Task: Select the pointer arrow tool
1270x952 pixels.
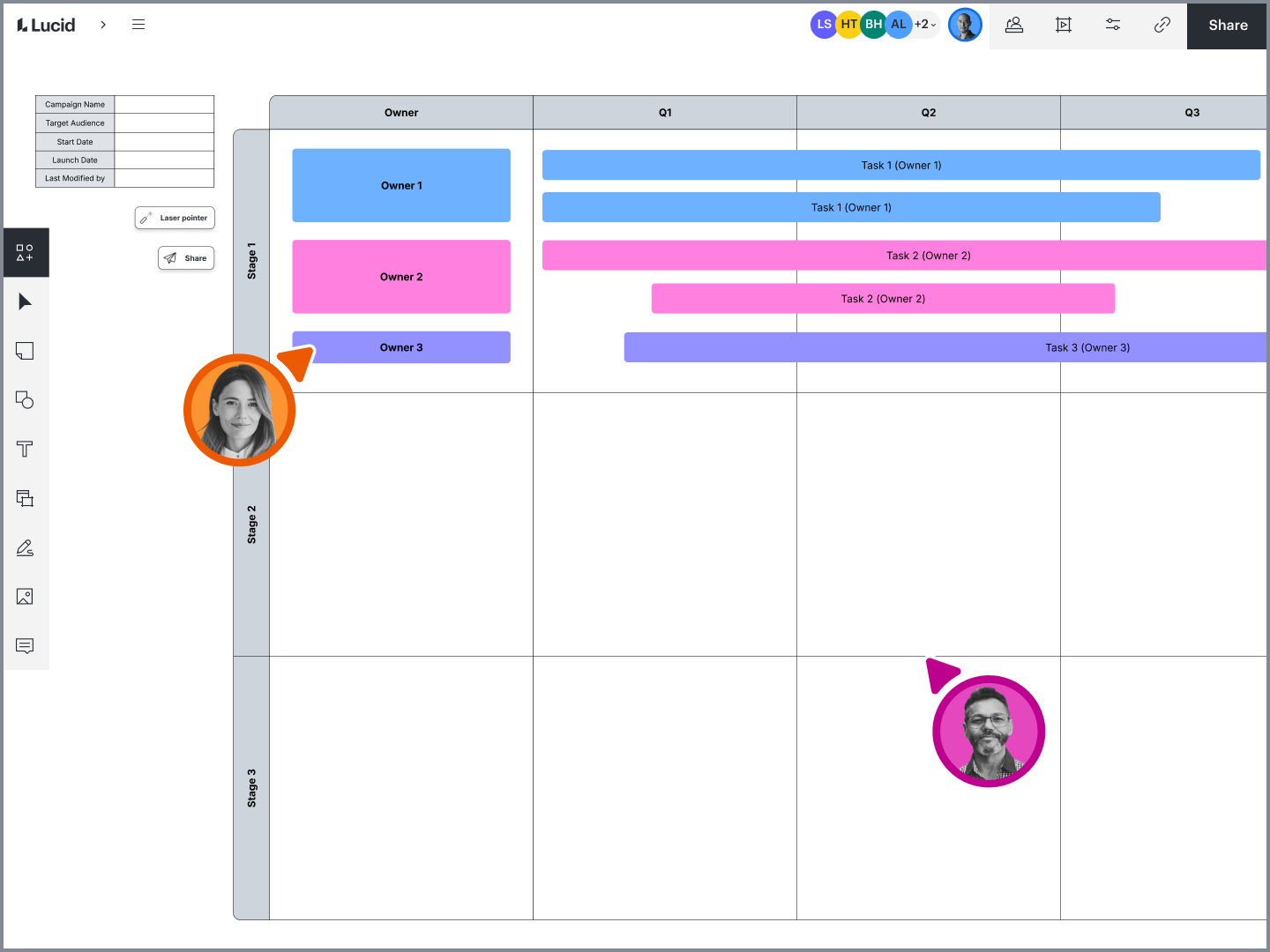Action: pyautogui.click(x=26, y=302)
